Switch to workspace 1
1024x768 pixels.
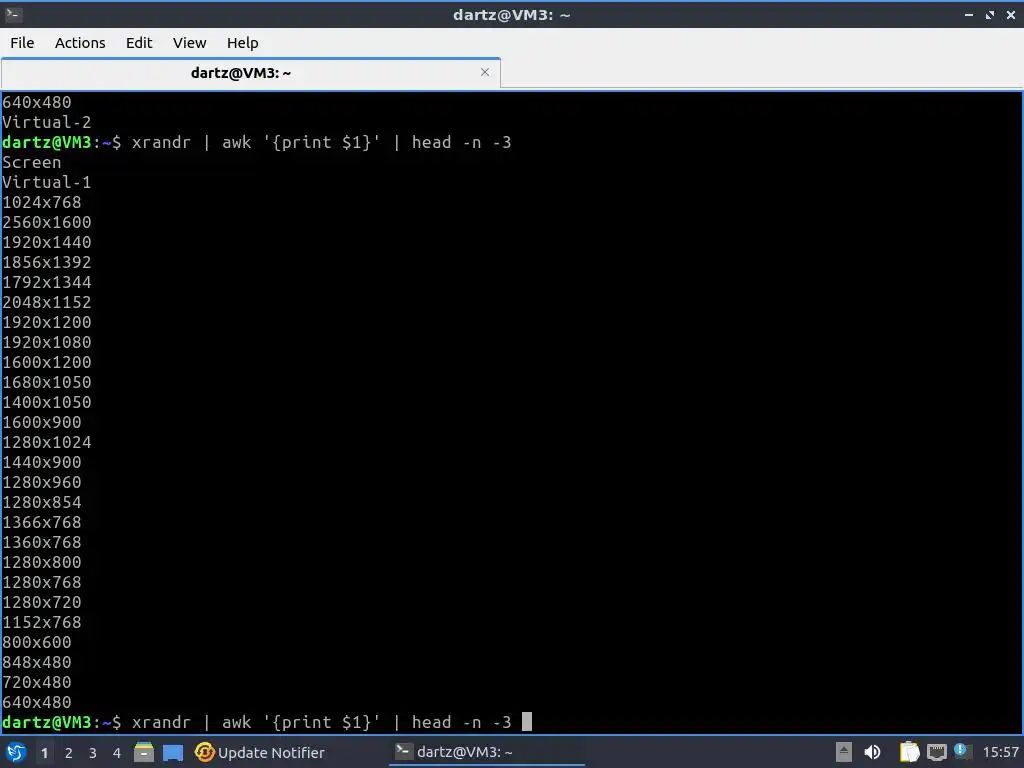(x=44, y=753)
